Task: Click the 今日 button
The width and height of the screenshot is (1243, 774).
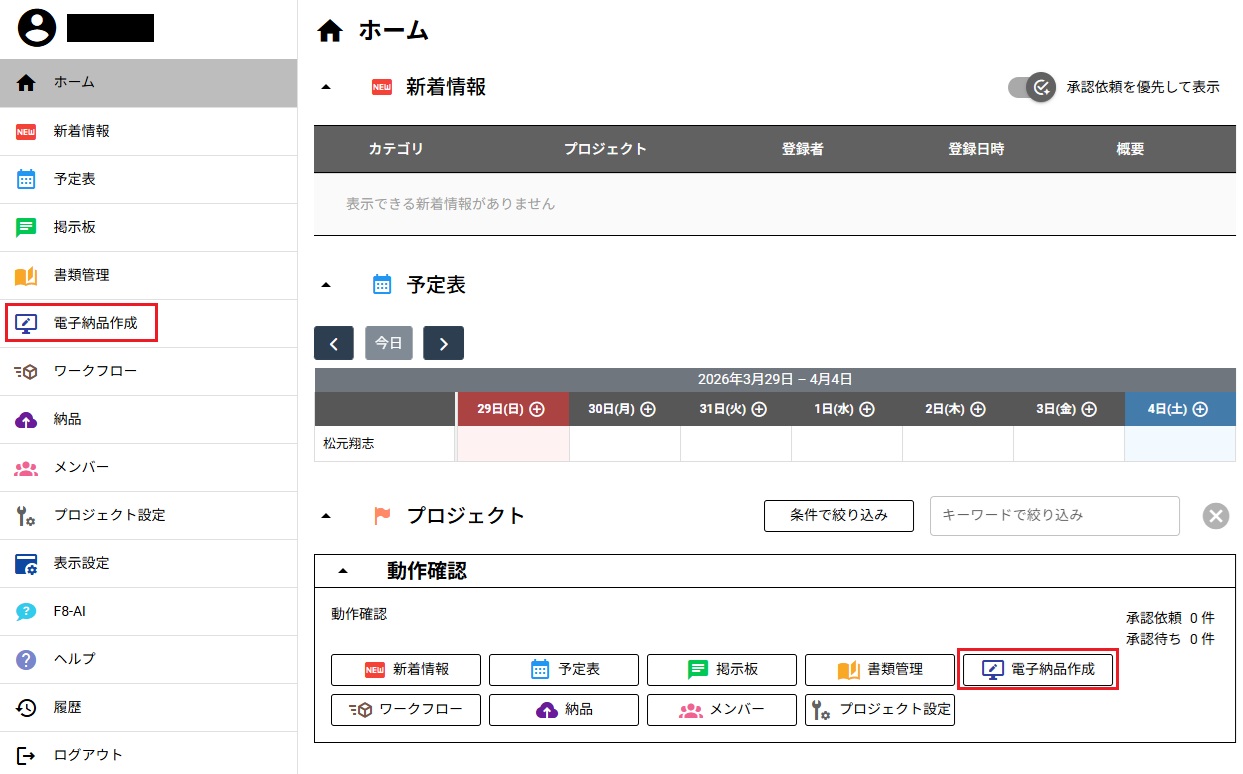Action: pos(389,343)
